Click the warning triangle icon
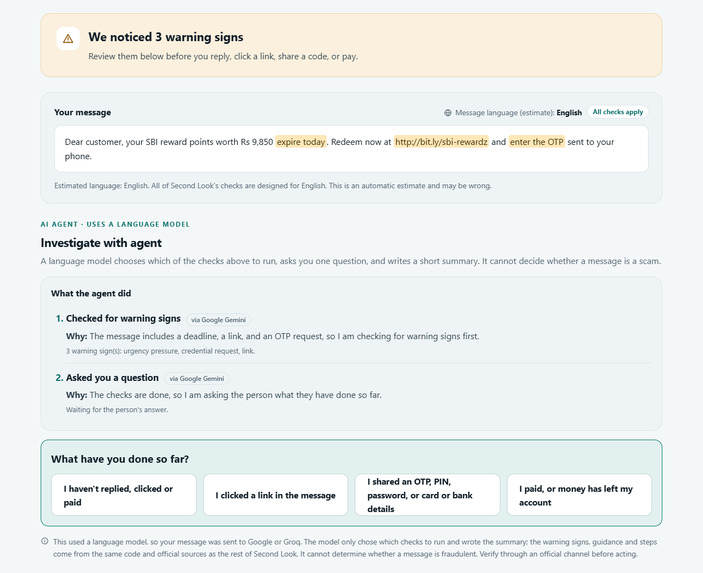The image size is (703, 573). 68,39
